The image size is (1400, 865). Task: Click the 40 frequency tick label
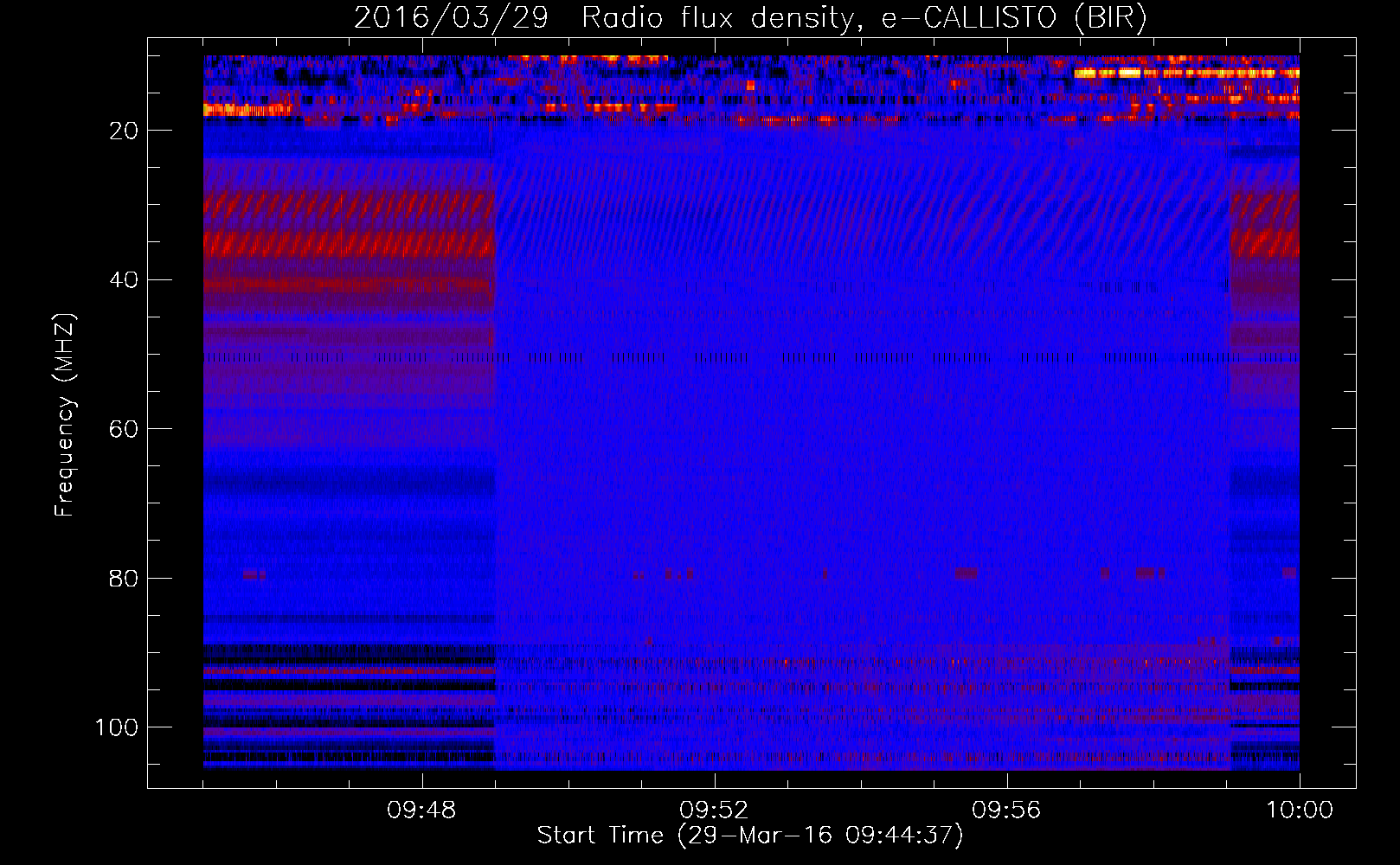pos(124,280)
